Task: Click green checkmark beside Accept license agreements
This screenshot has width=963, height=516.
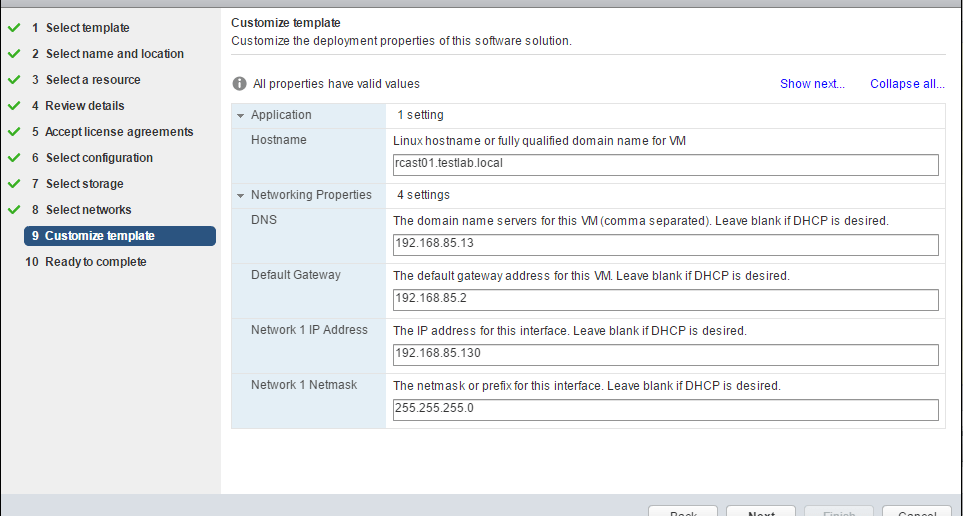Action: click(14, 132)
